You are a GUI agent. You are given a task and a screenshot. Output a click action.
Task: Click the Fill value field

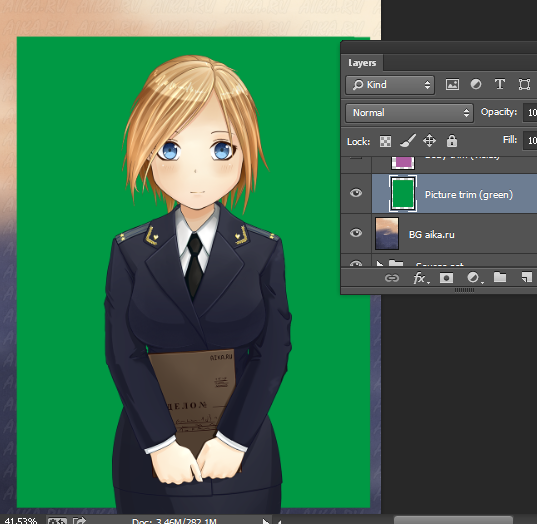tap(530, 140)
